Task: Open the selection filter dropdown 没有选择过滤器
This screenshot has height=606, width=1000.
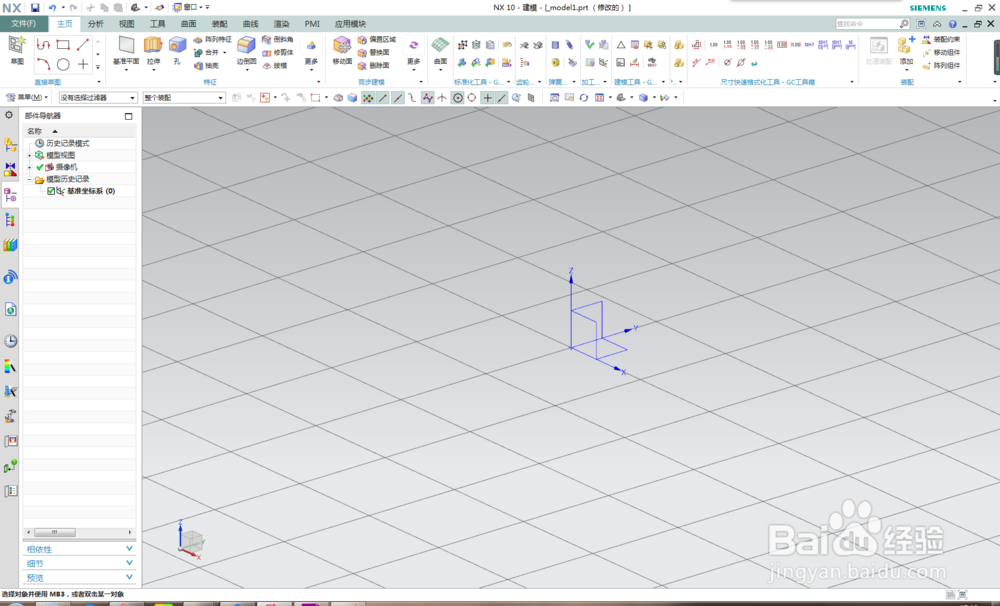Action: pyautogui.click(x=98, y=98)
